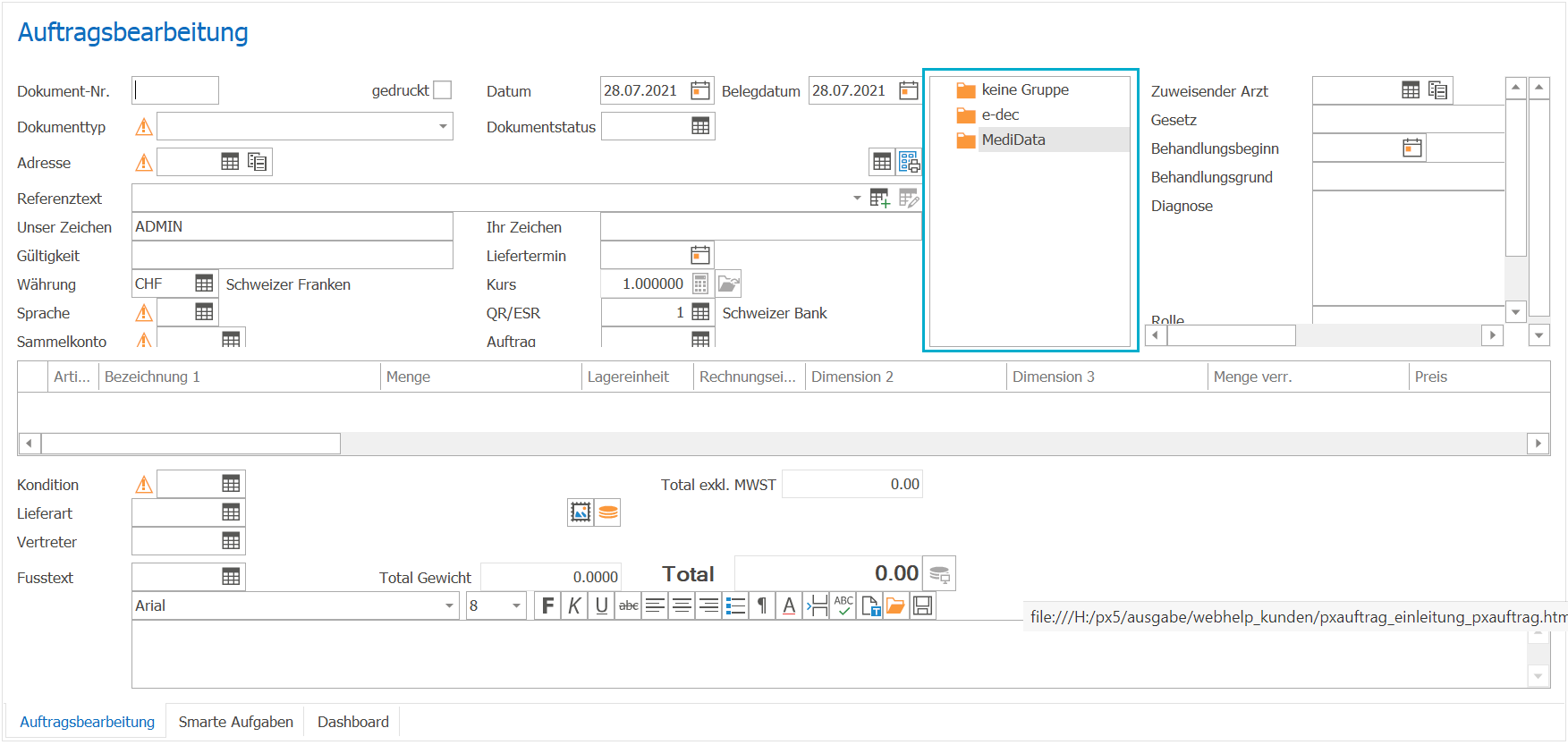The width and height of the screenshot is (1568, 745).
Task: Toggle the gedruckt checkbox
Action: click(442, 90)
